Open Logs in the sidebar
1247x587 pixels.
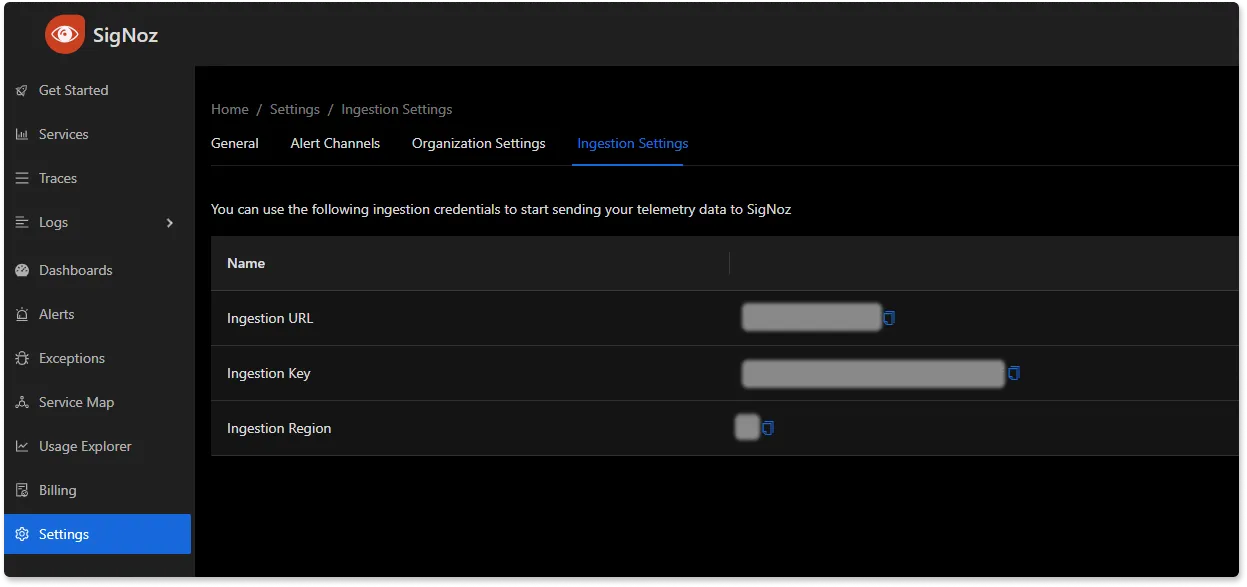98,222
